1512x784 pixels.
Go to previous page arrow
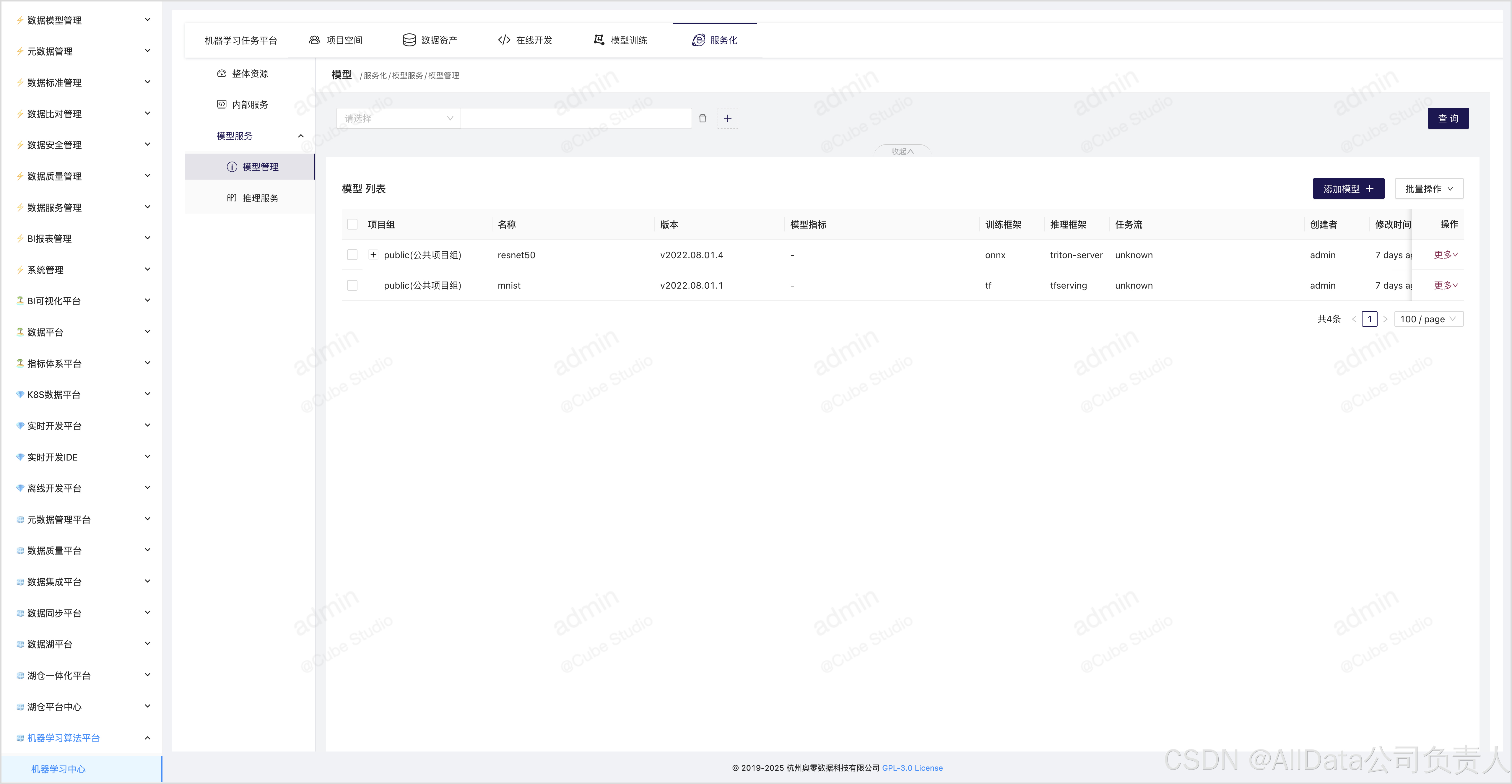(x=1354, y=319)
